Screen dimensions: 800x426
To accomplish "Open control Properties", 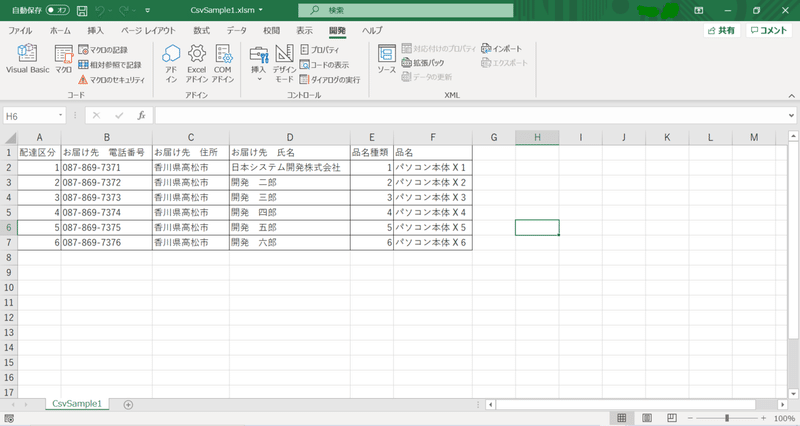I will (x=319, y=49).
